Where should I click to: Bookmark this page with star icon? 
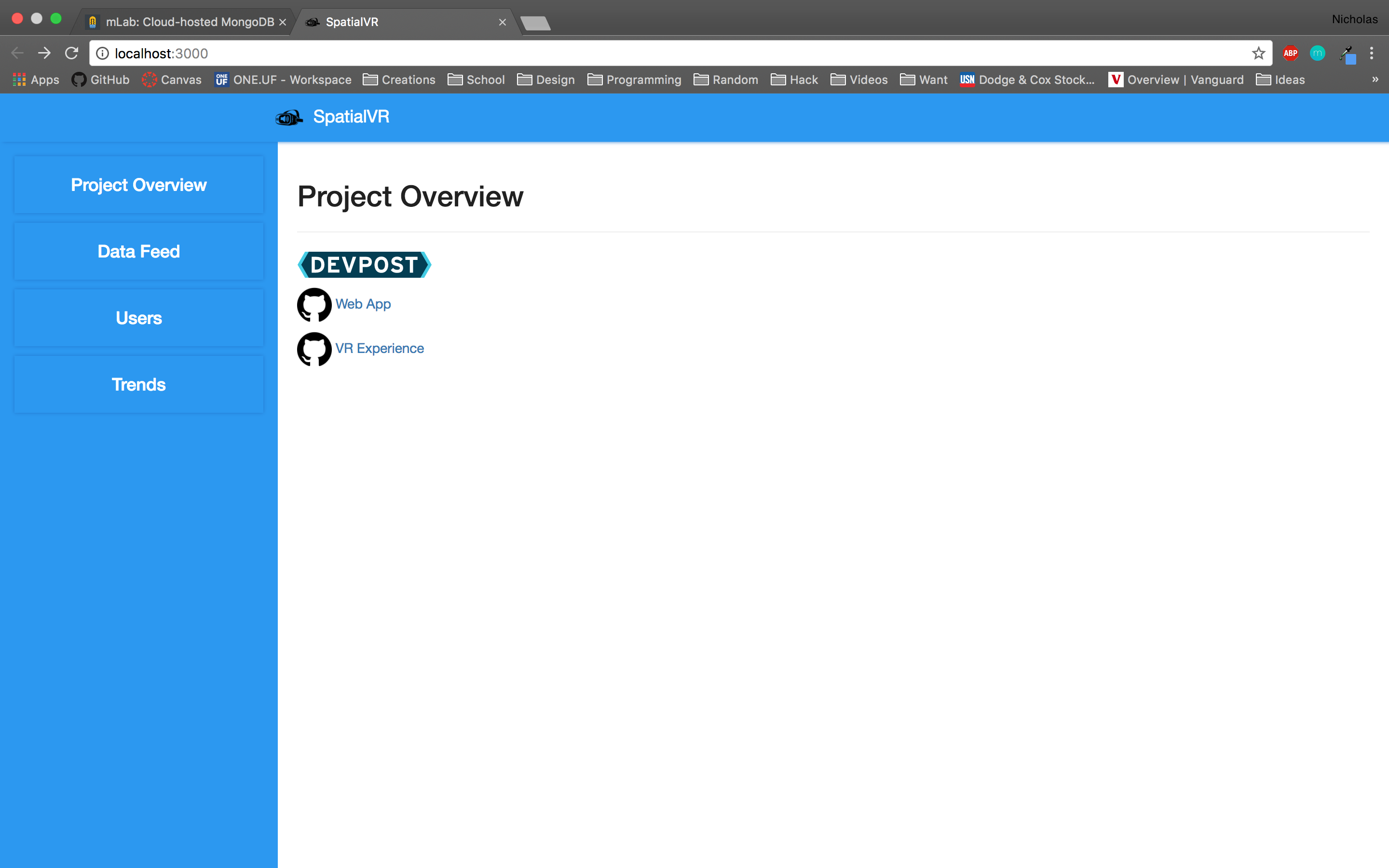coord(1258,54)
